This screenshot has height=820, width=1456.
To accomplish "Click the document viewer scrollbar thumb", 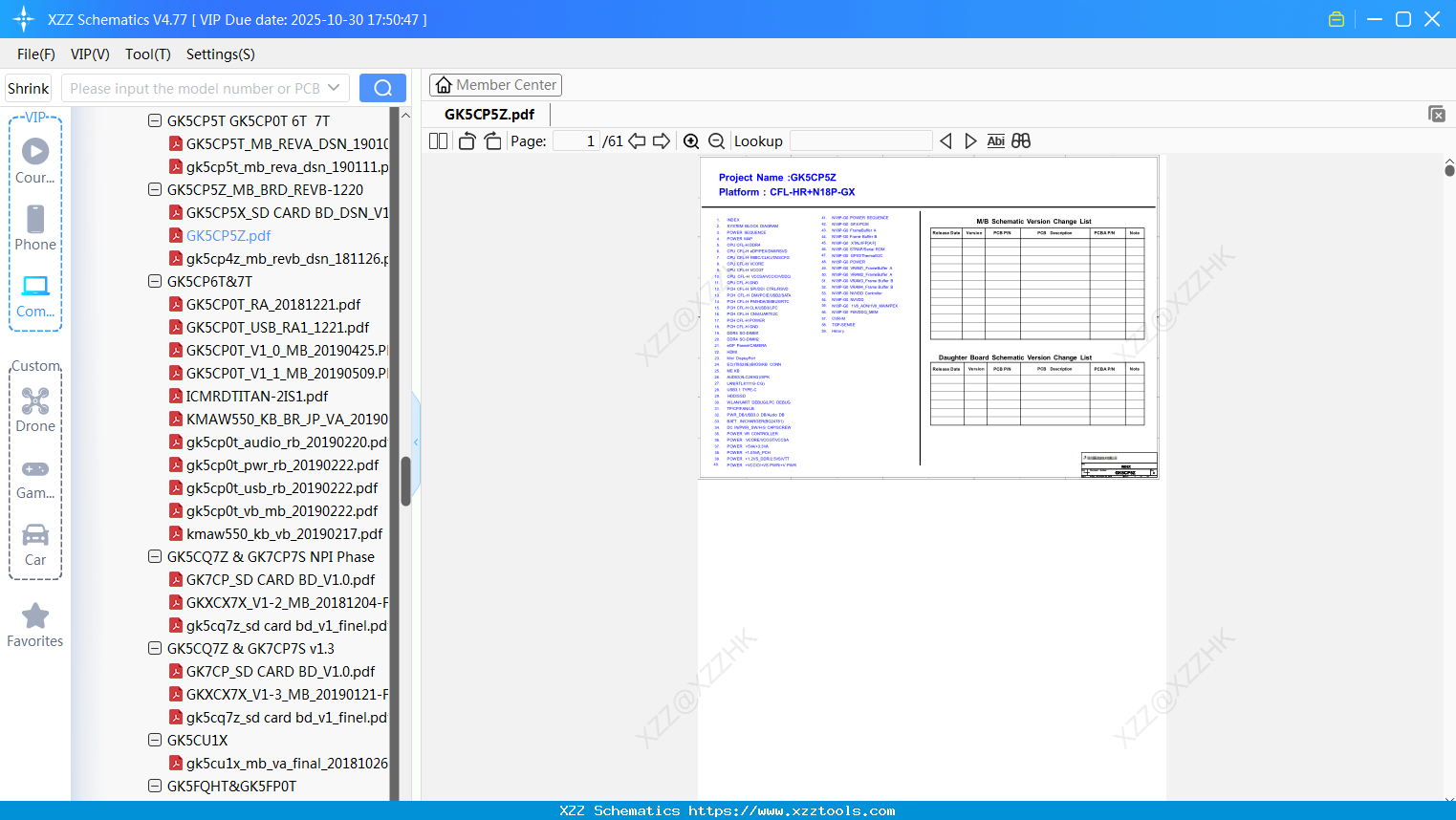I will coord(1449,170).
